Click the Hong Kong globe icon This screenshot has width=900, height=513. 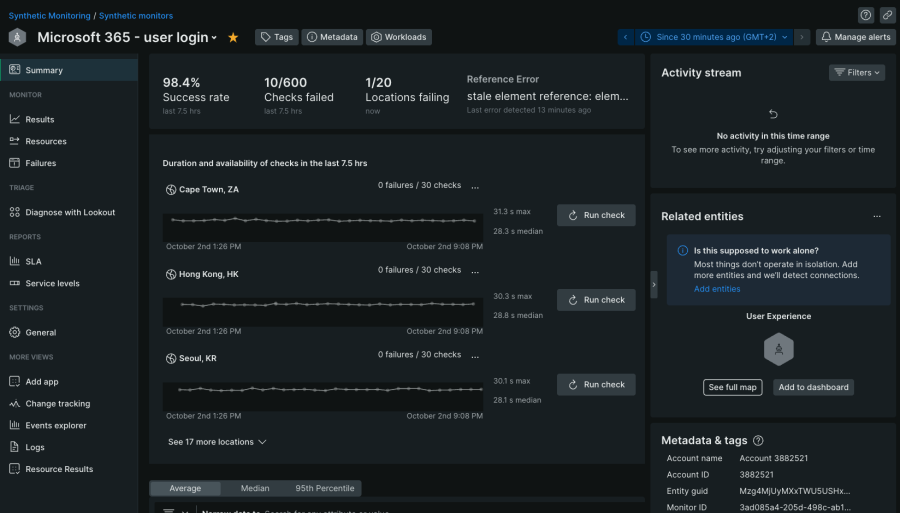coord(171,274)
